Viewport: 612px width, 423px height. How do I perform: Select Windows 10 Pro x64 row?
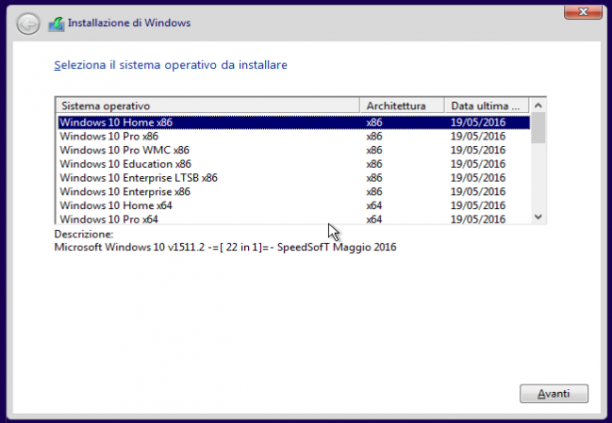coord(294,219)
